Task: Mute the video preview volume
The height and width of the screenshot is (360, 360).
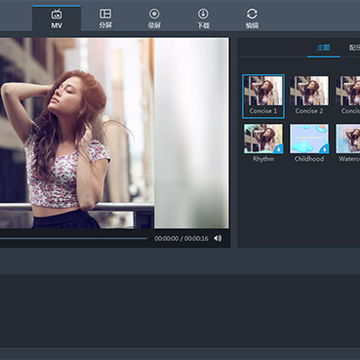Action: pyautogui.click(x=218, y=238)
